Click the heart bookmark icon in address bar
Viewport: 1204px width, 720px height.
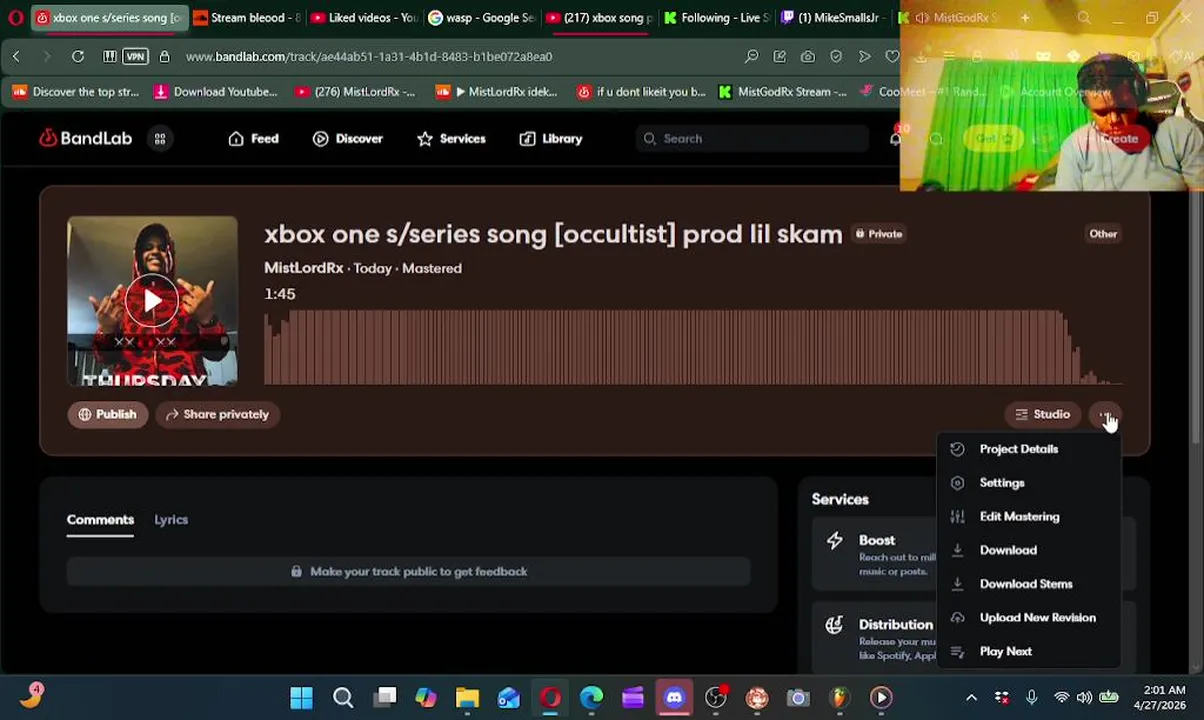(892, 57)
